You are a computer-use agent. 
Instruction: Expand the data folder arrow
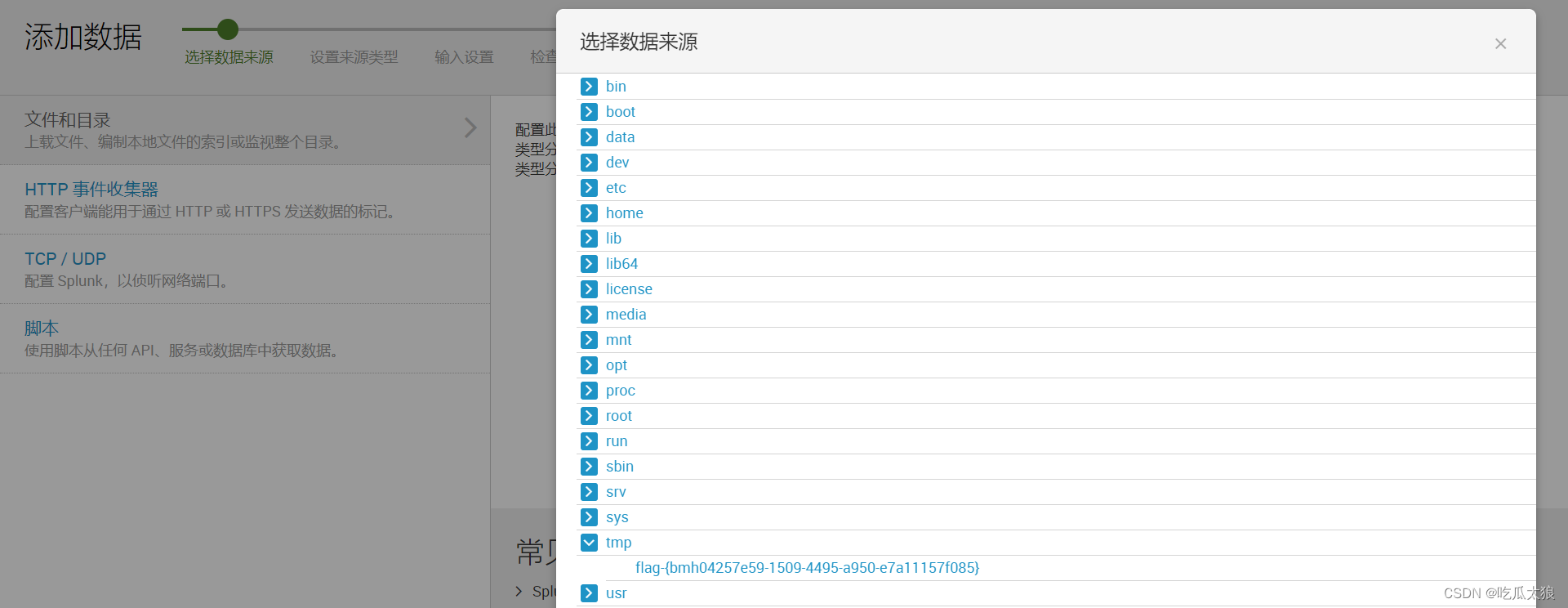[x=589, y=137]
